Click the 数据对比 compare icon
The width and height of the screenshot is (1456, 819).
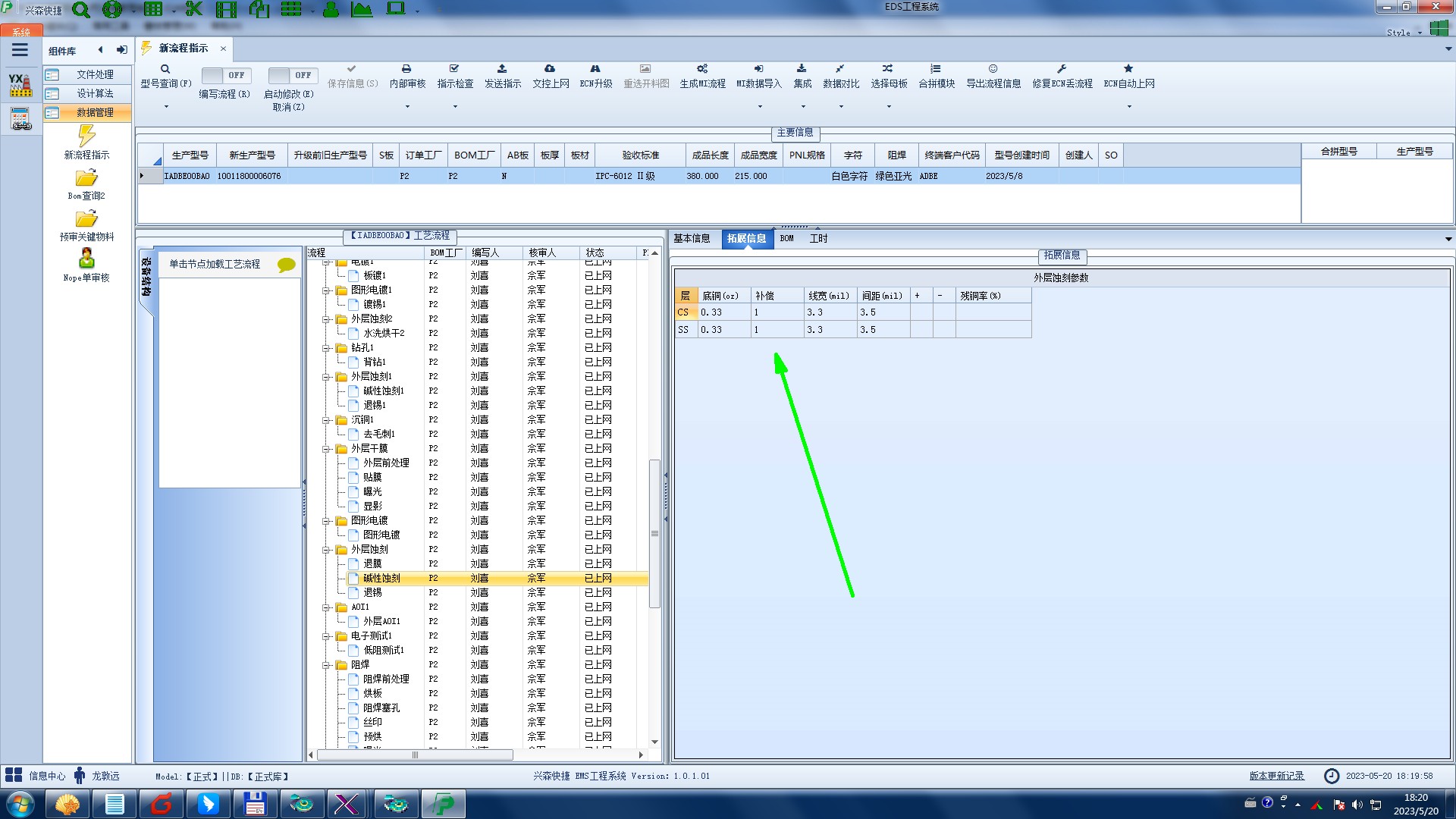coord(840,69)
